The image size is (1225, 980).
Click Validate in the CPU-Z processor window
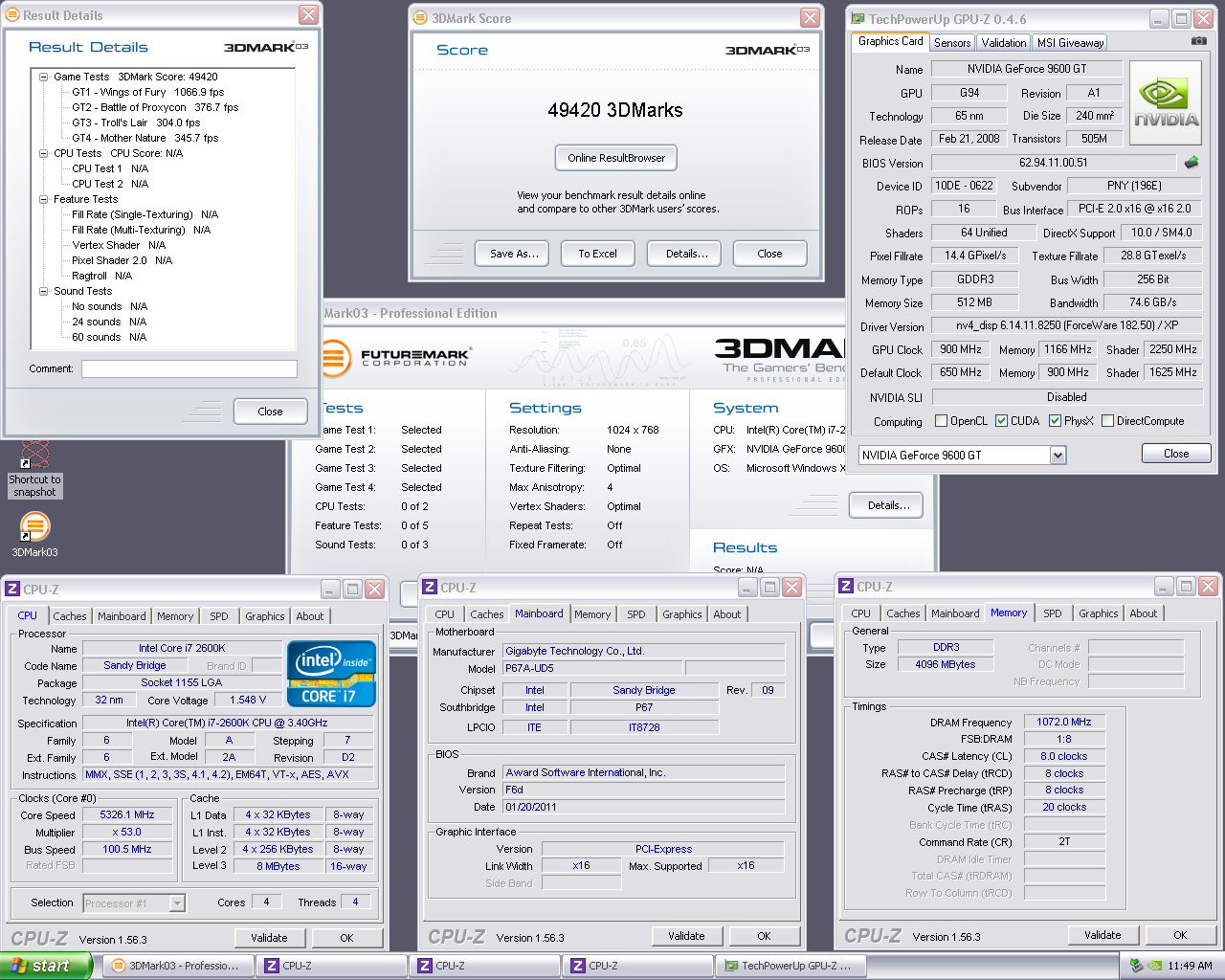(269, 938)
